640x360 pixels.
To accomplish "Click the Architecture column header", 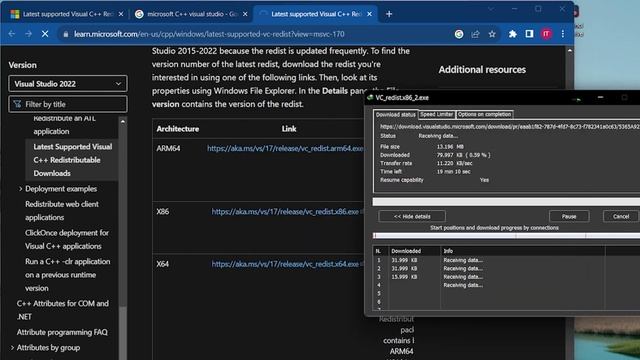I will click(178, 129).
